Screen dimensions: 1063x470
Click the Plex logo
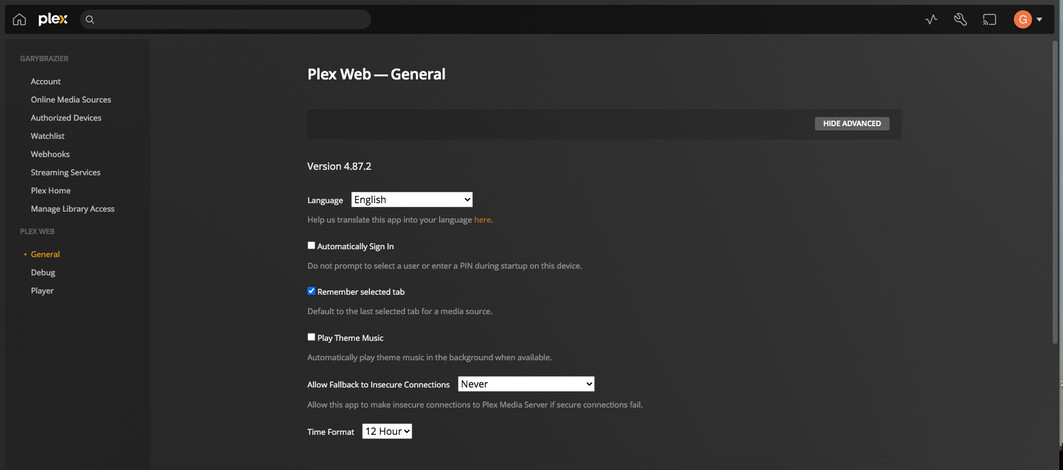(53, 19)
